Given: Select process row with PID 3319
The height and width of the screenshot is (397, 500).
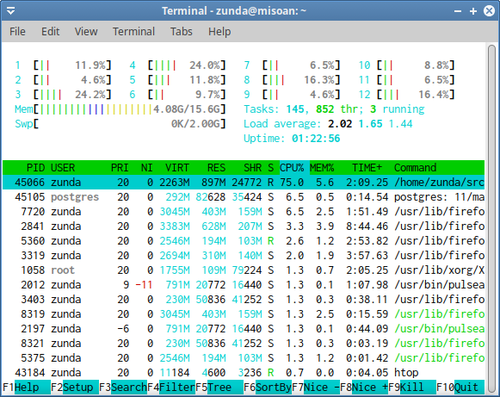Looking at the screenshot, I should click(244, 256).
